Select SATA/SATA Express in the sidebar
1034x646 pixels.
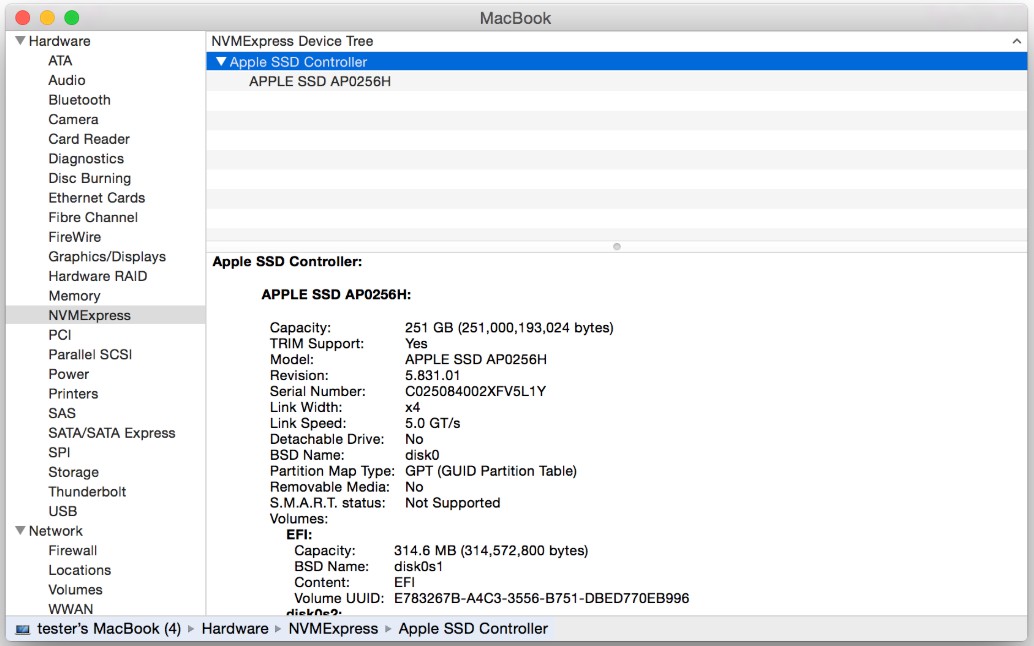(x=111, y=433)
